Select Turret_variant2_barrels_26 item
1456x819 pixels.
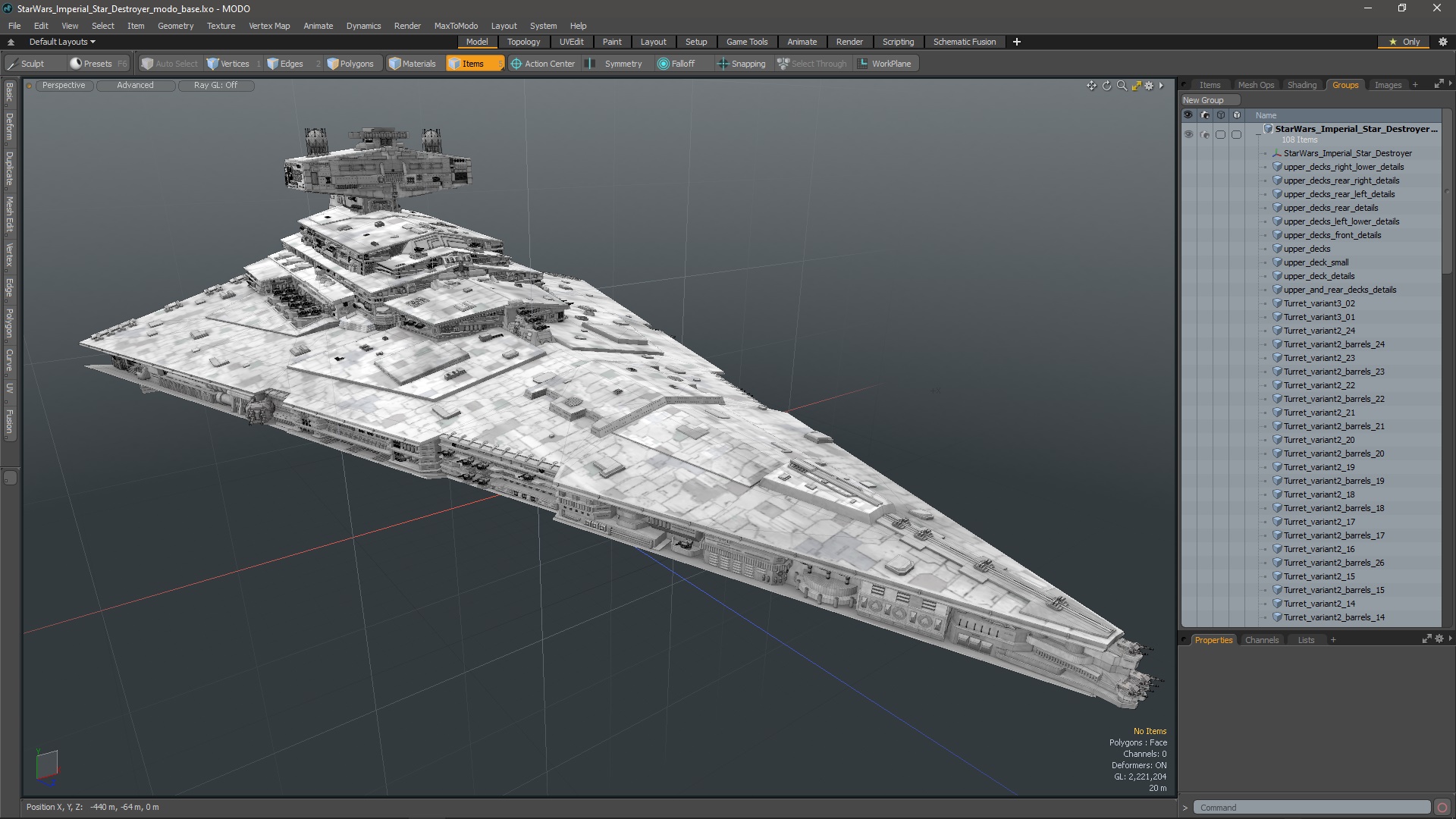point(1334,563)
